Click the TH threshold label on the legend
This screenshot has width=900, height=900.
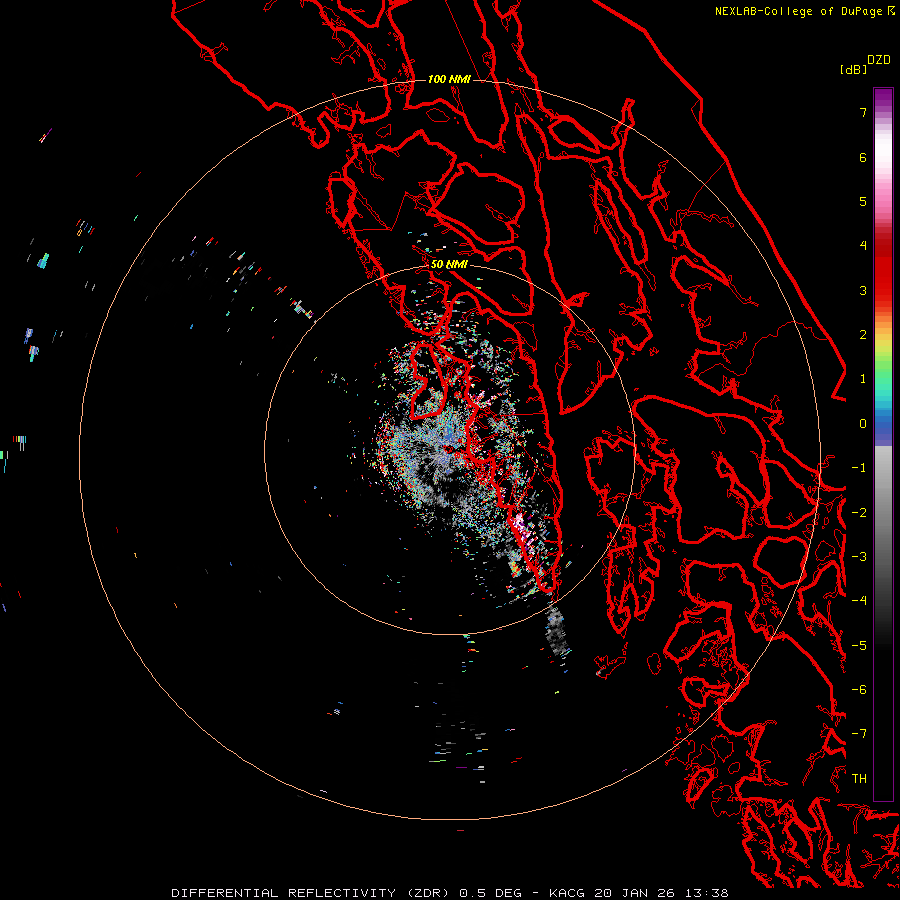tap(859, 779)
